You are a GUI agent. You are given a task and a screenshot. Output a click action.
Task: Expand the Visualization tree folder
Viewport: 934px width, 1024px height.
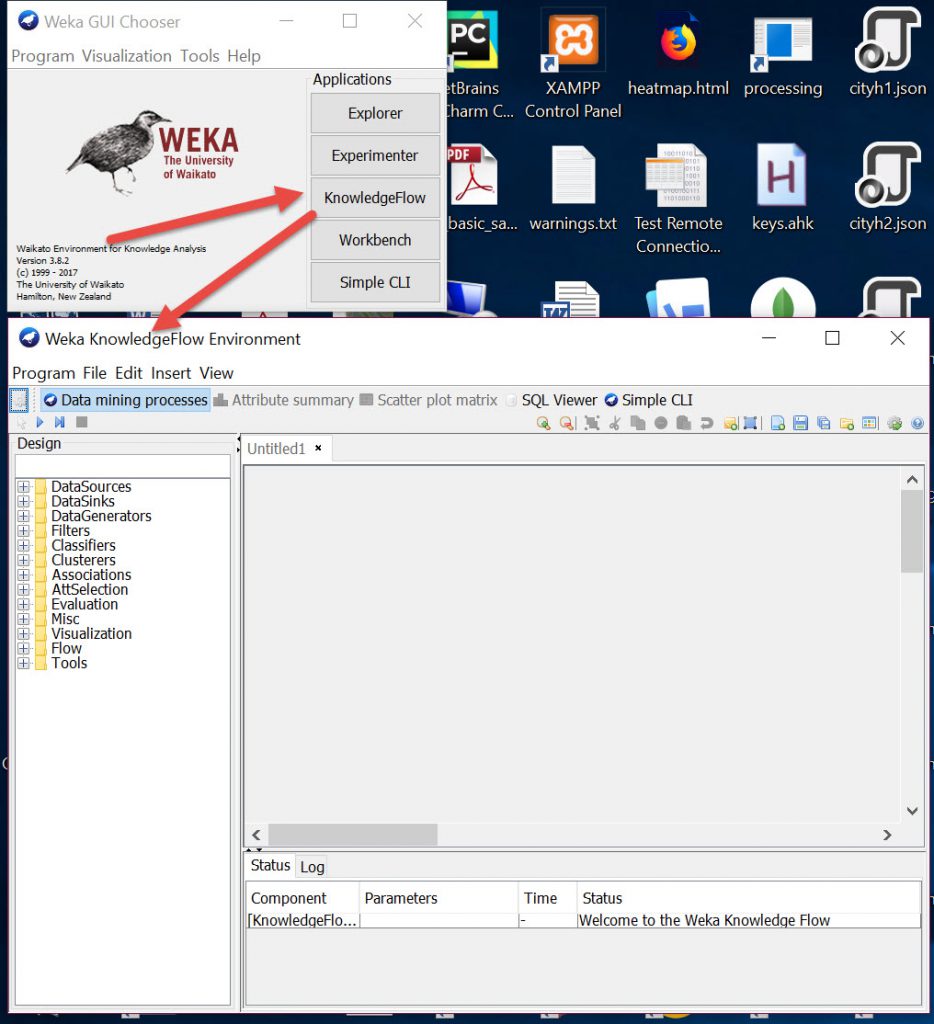coord(24,634)
